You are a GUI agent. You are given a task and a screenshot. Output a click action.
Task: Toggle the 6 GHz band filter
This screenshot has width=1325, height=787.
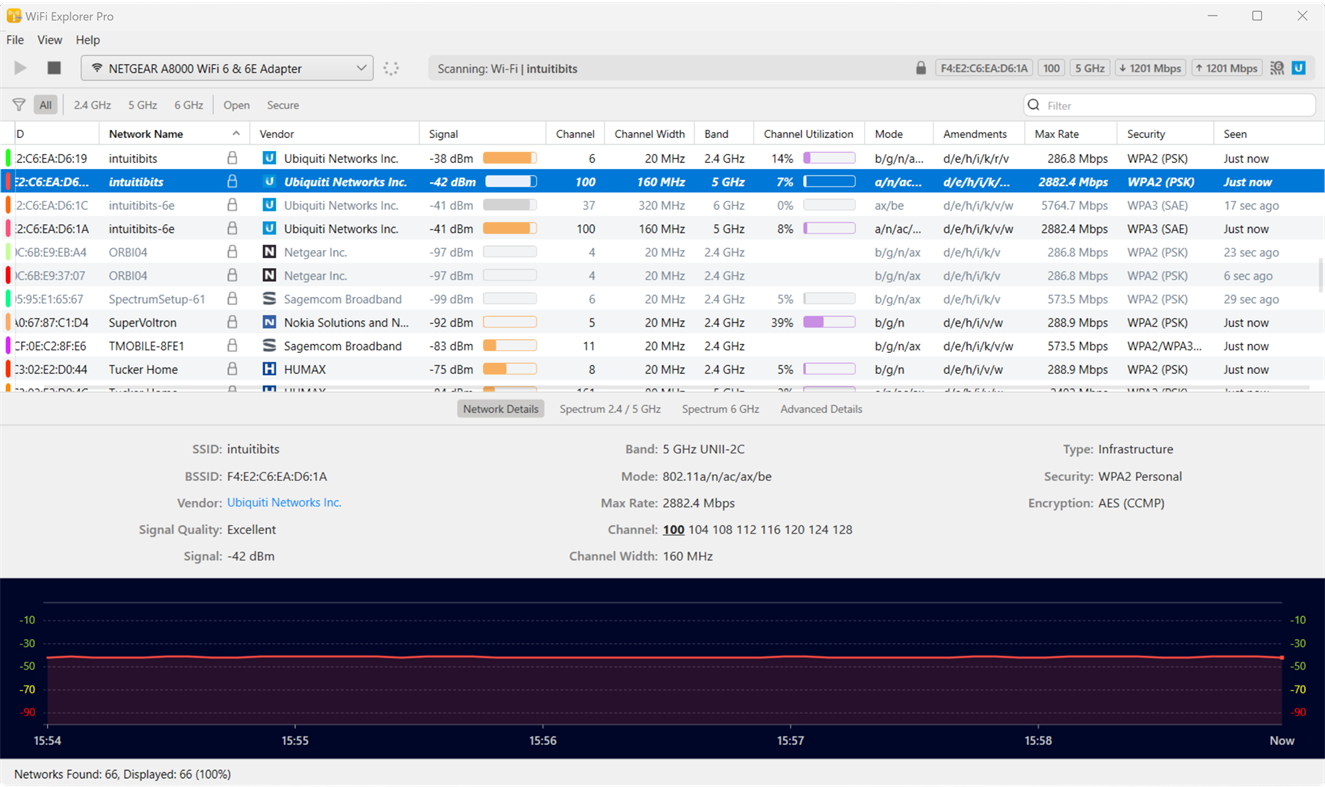[190, 104]
